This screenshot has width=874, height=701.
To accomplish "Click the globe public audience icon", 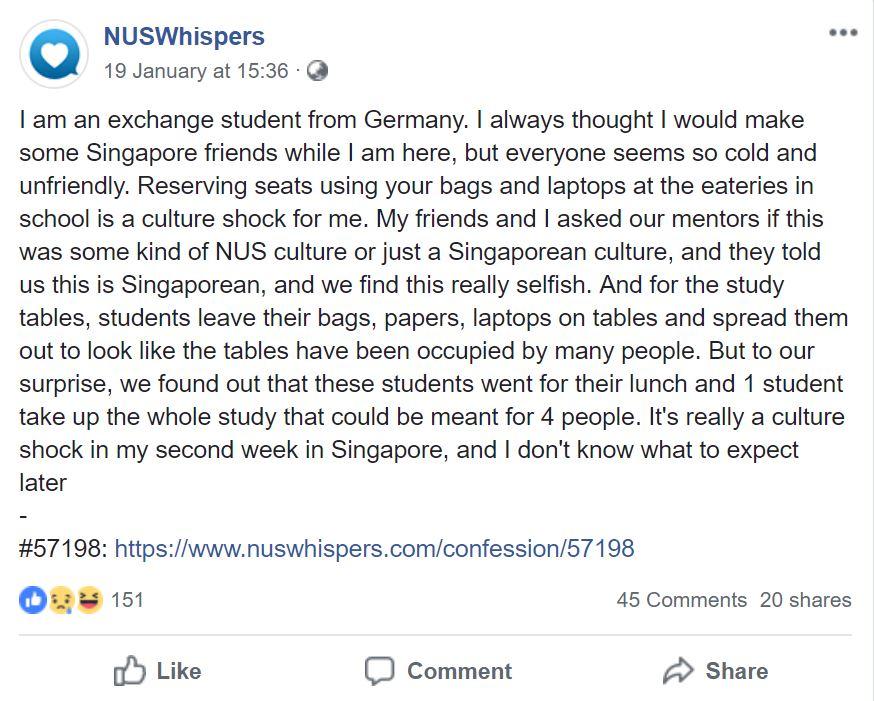I will [318, 71].
